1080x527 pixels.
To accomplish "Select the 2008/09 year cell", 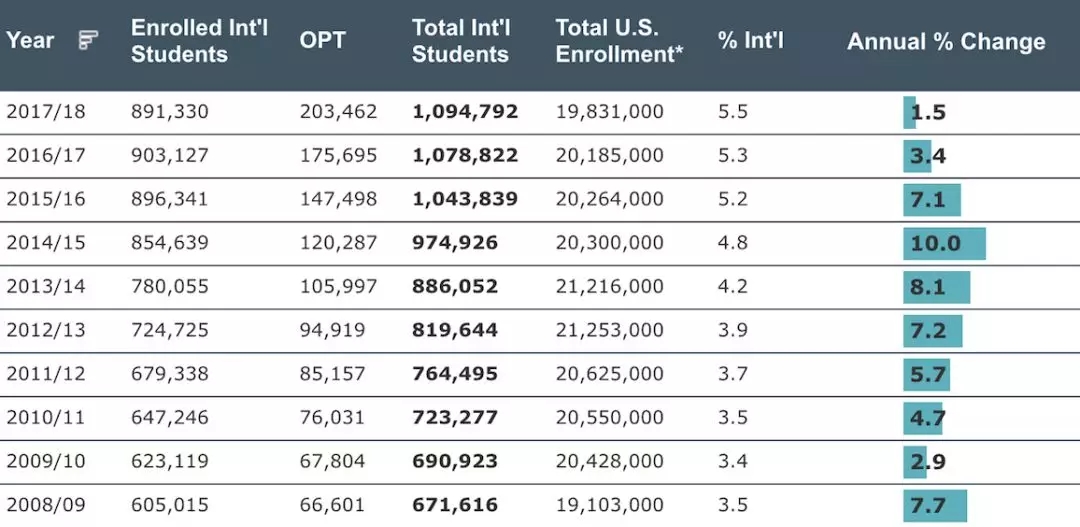I will [x=46, y=505].
